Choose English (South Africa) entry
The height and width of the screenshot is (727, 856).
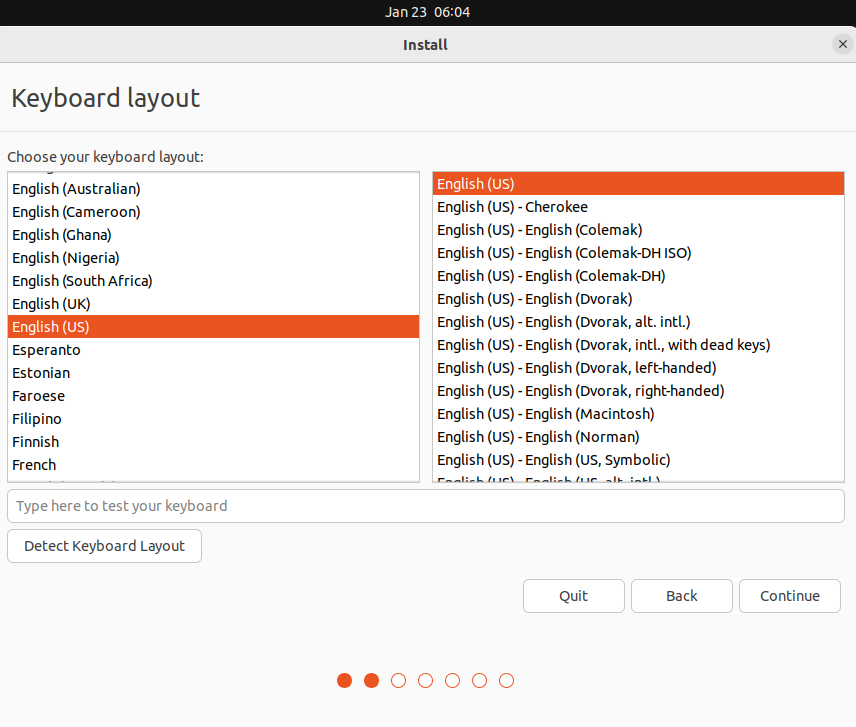(x=82, y=281)
